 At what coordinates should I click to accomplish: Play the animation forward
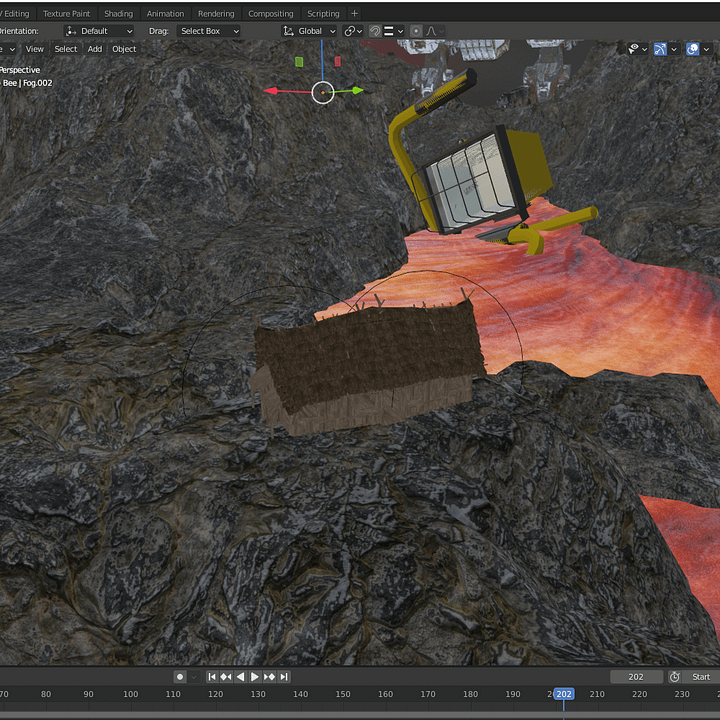[254, 676]
